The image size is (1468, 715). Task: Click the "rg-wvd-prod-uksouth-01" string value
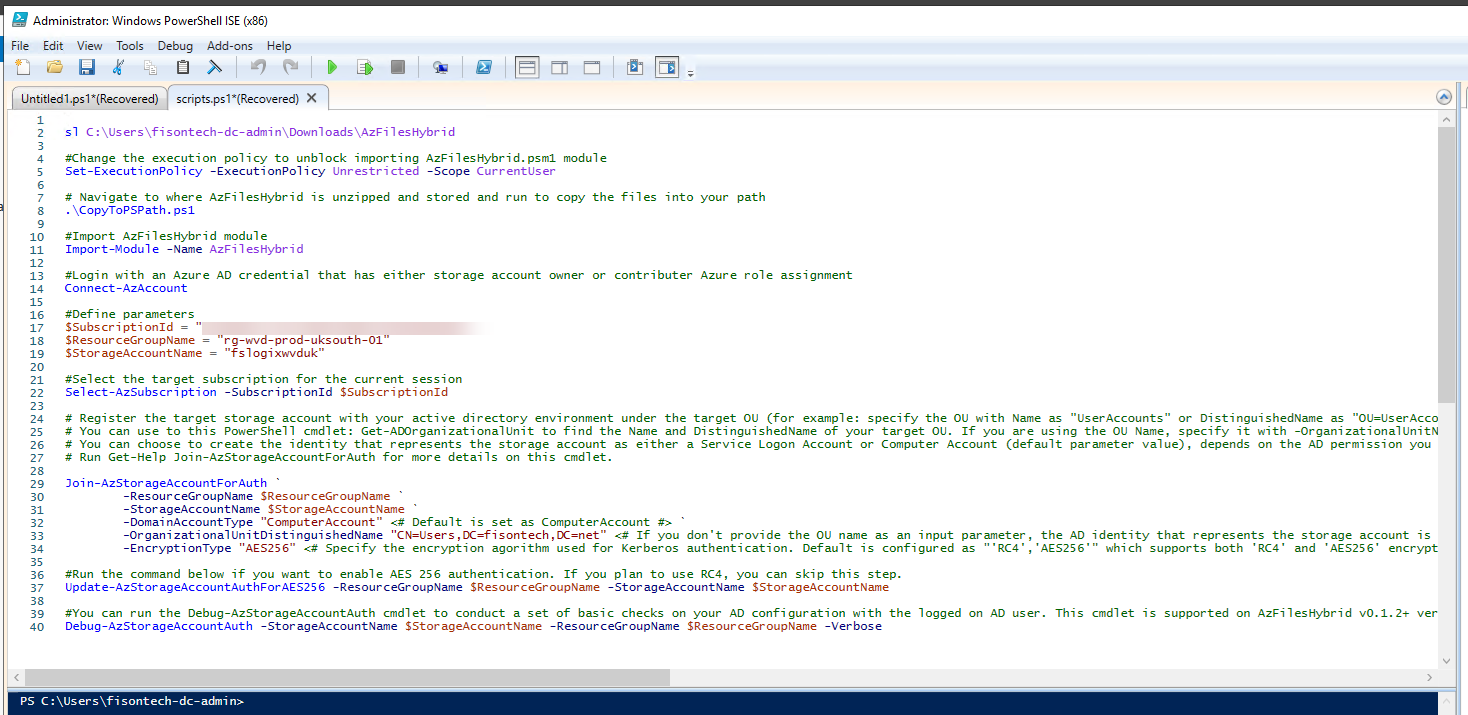pyautogui.click(x=302, y=340)
